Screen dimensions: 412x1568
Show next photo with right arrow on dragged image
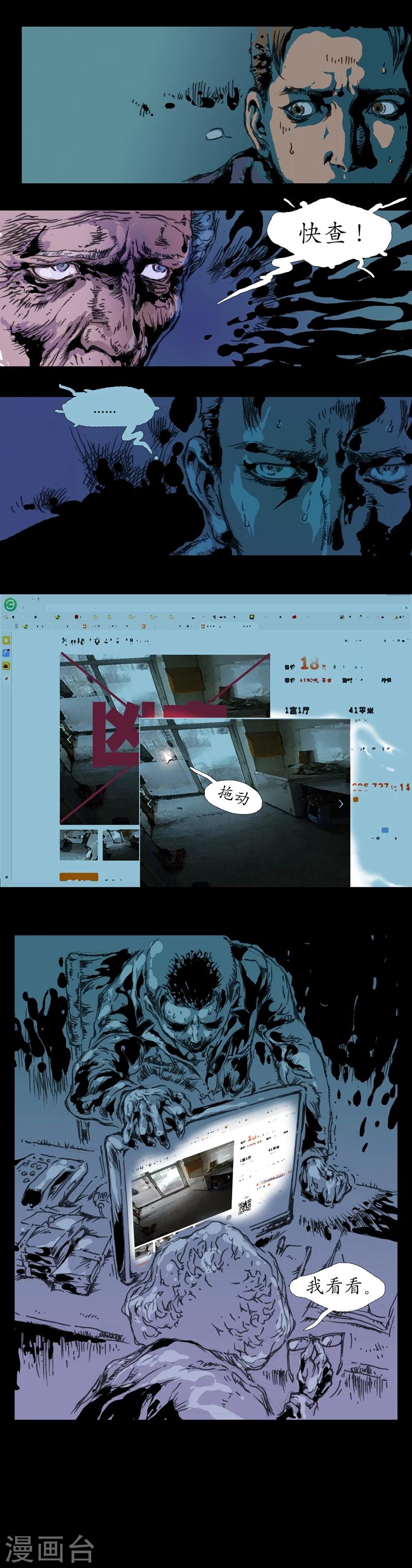click(x=341, y=804)
